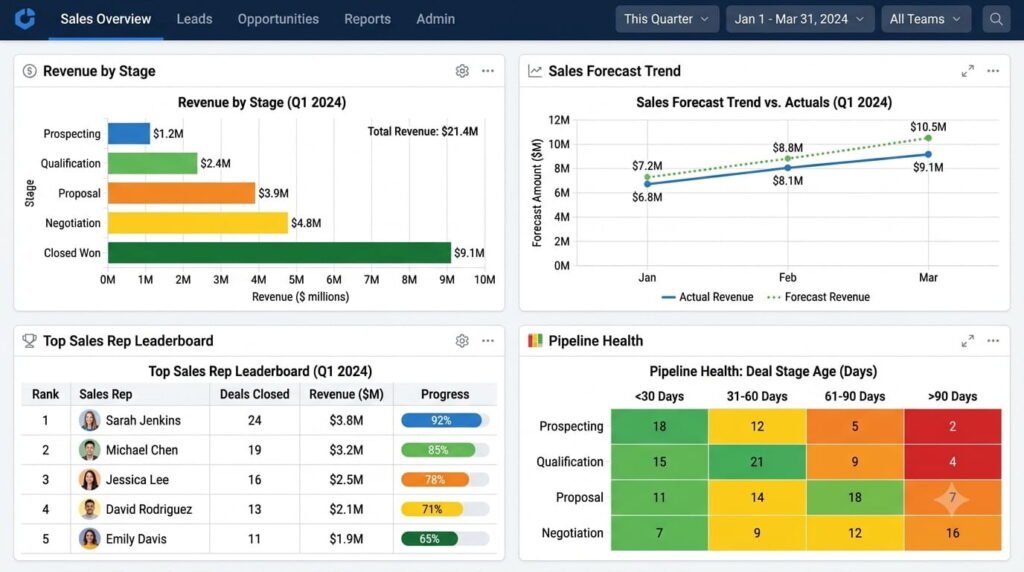
Task: Open Top Sales Rep Leaderboard settings gear
Action: tap(462, 340)
